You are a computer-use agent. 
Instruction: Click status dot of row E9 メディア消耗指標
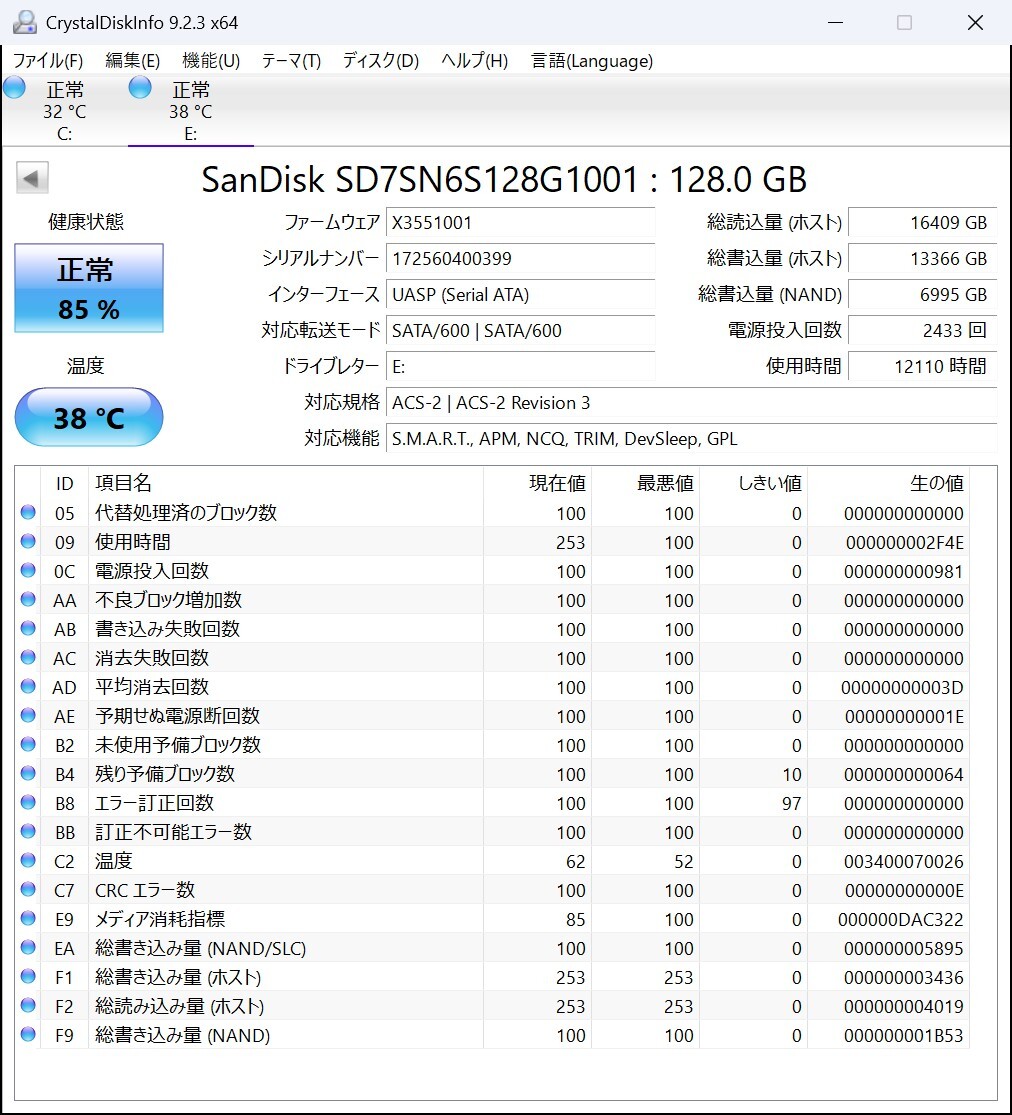click(28, 918)
